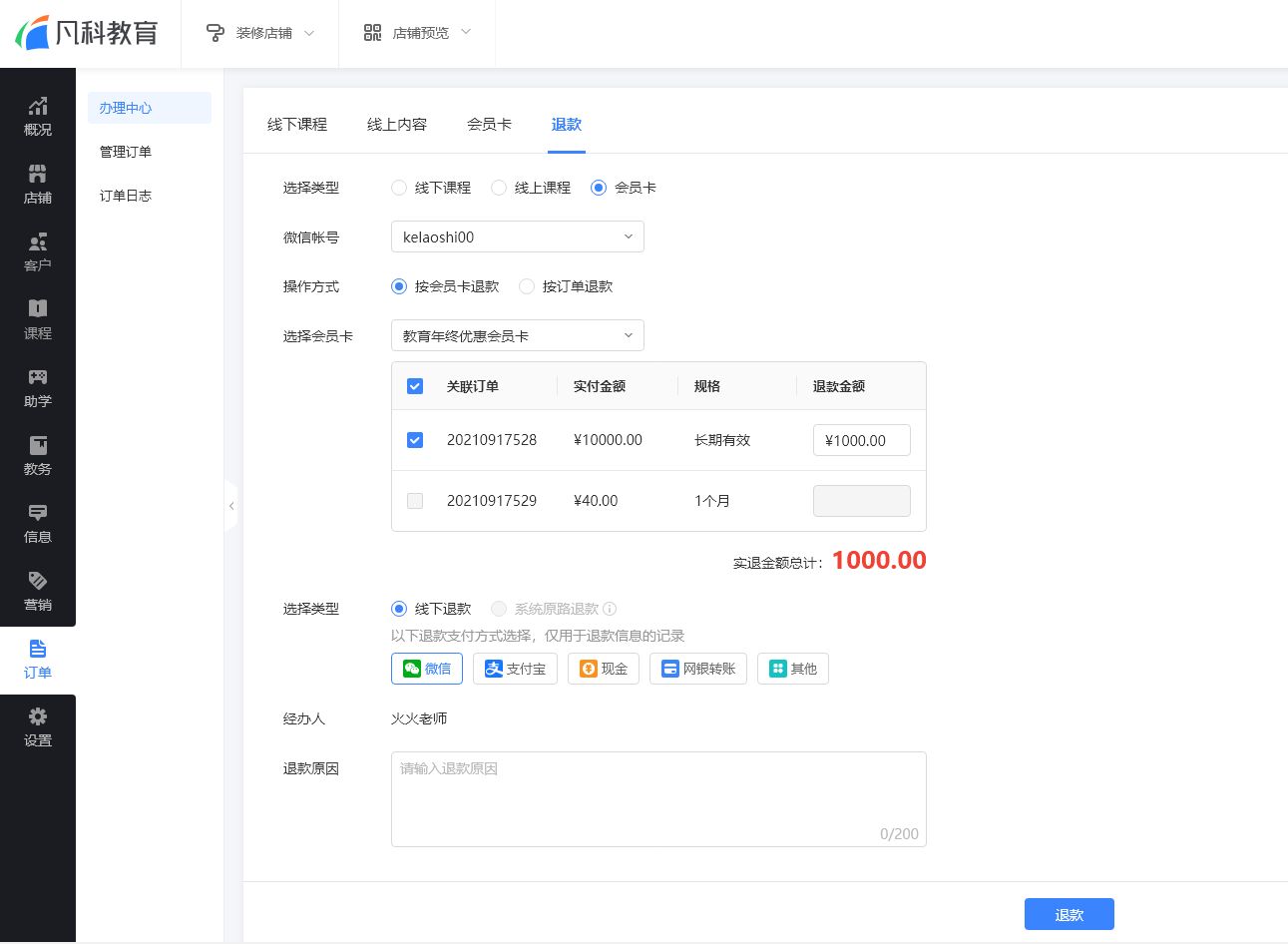Viewport: 1288px width, 944px height.
Task: Choose 支付宝 as refund payment method
Action: pos(515,669)
